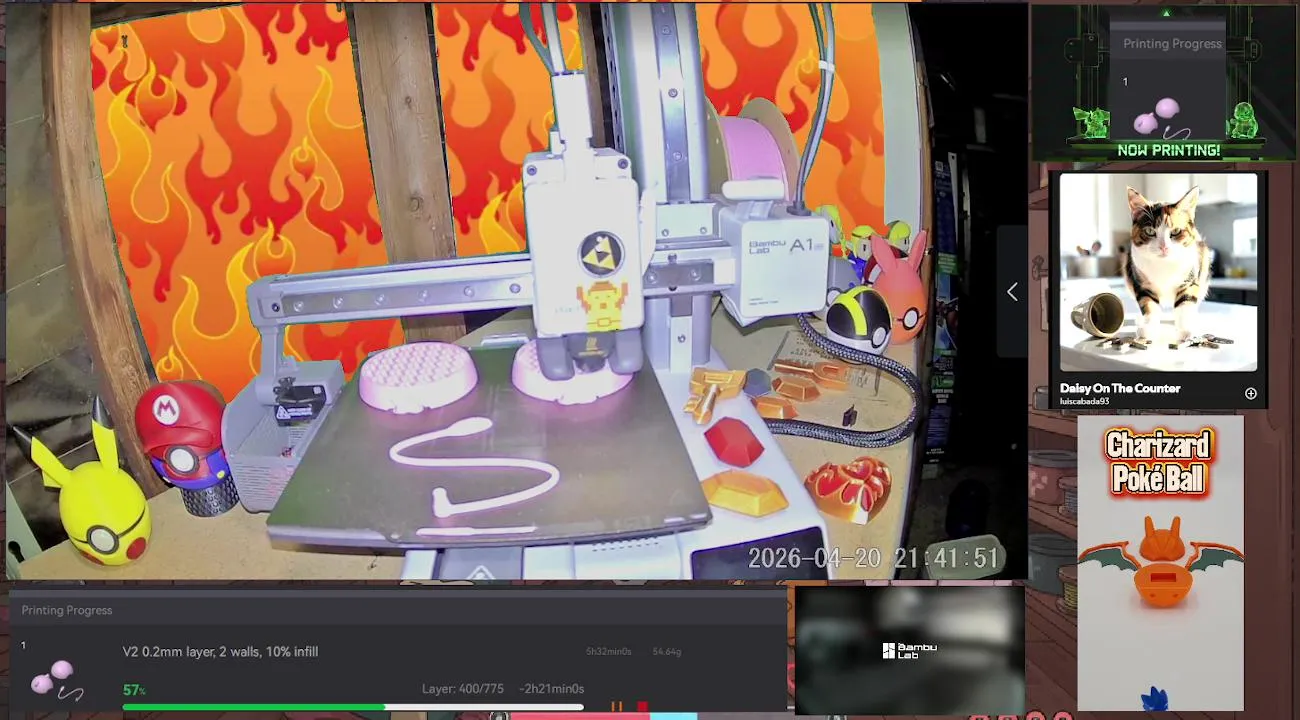The image size is (1300, 720).
Task: Click the 54.64g filament weight text
Action: pos(667,652)
